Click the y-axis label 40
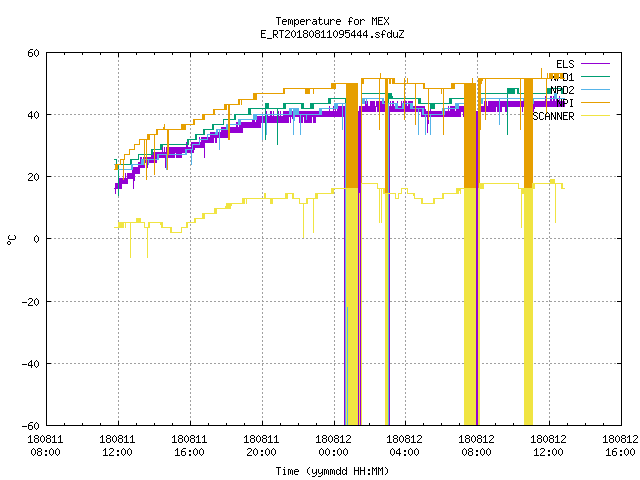 (x=33, y=115)
